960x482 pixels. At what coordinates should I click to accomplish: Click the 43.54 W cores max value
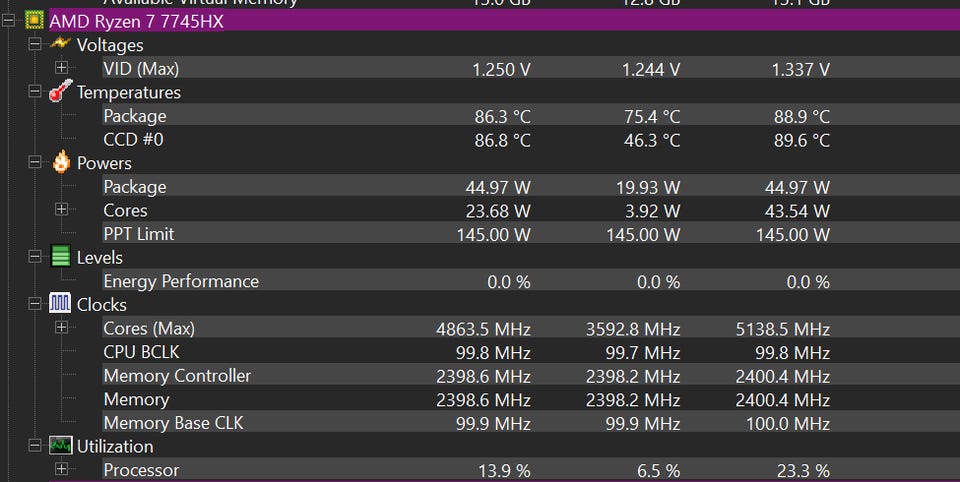(x=797, y=211)
